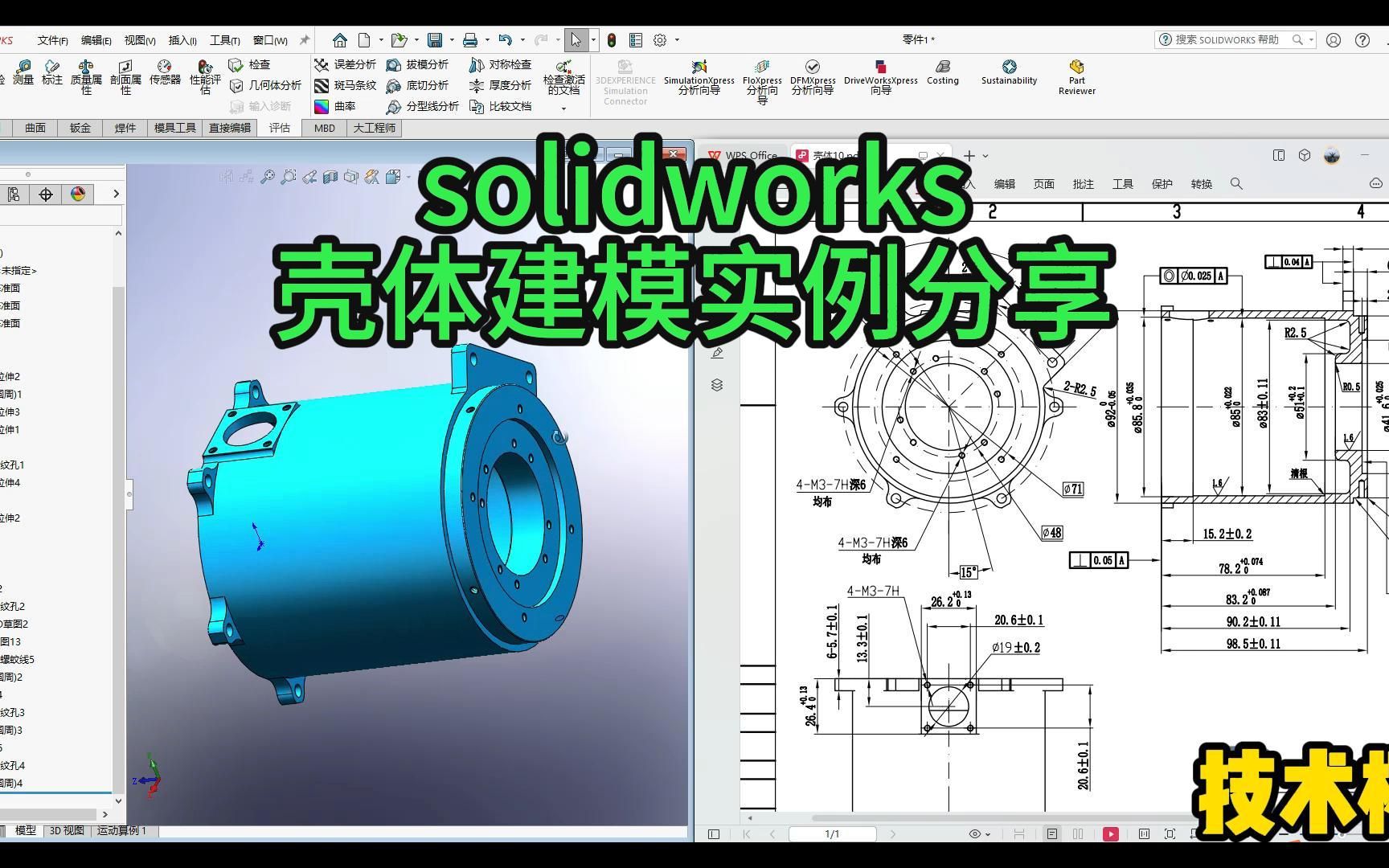This screenshot has width=1389, height=868.
Task: Expand the options gear dropdown arrow
Action: (x=677, y=40)
